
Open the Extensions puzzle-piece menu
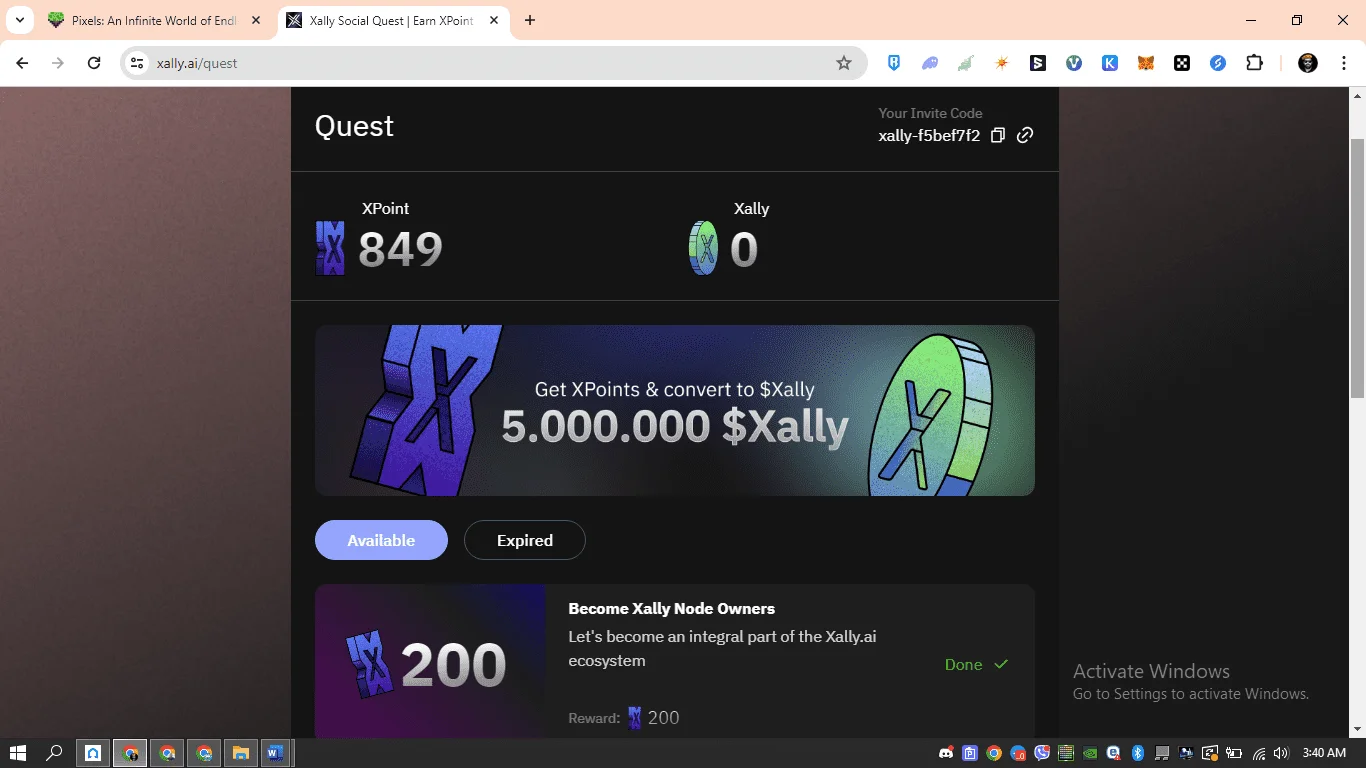tap(1254, 63)
